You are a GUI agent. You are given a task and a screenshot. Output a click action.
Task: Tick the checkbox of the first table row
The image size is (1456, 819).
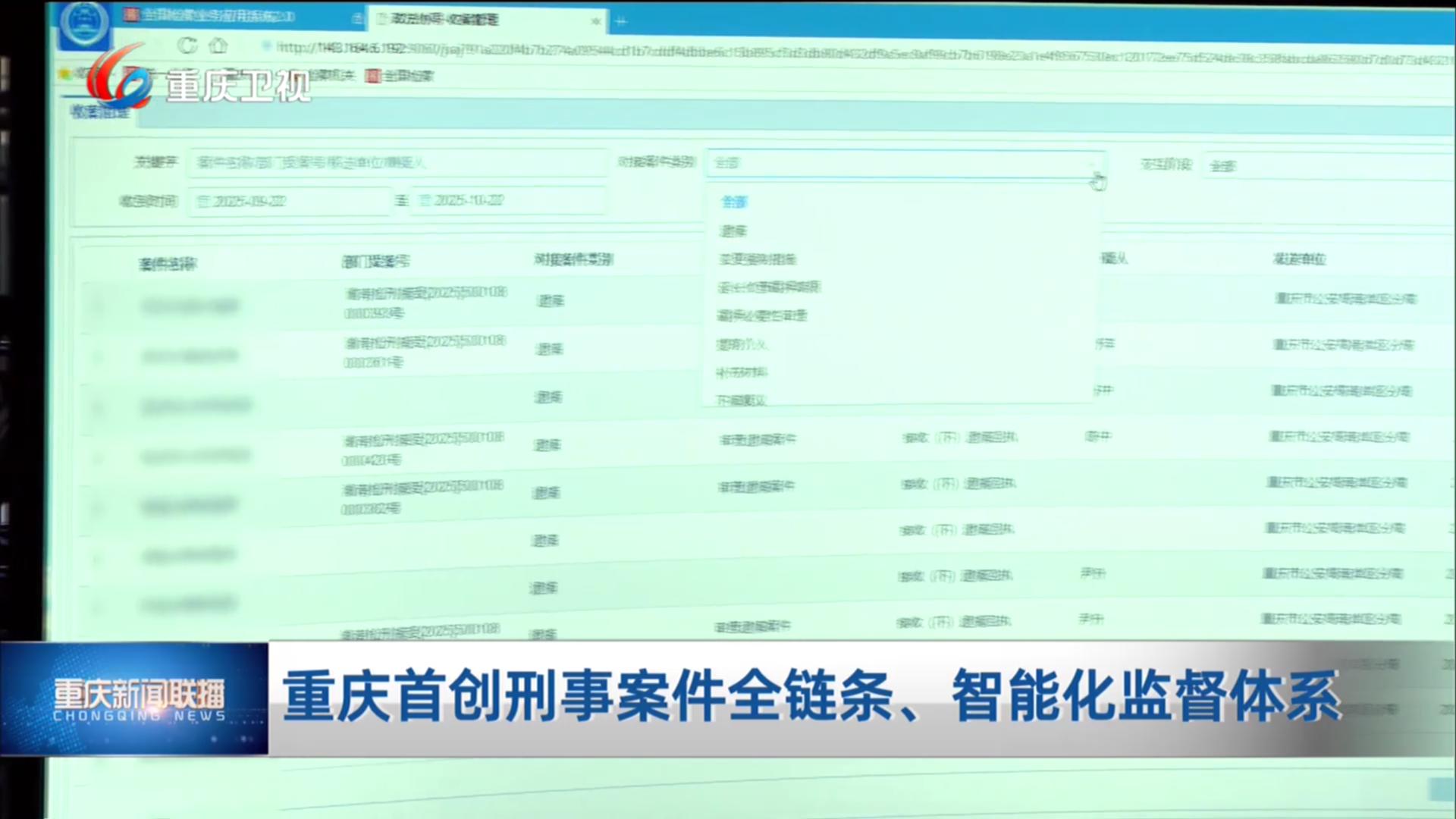click(99, 305)
